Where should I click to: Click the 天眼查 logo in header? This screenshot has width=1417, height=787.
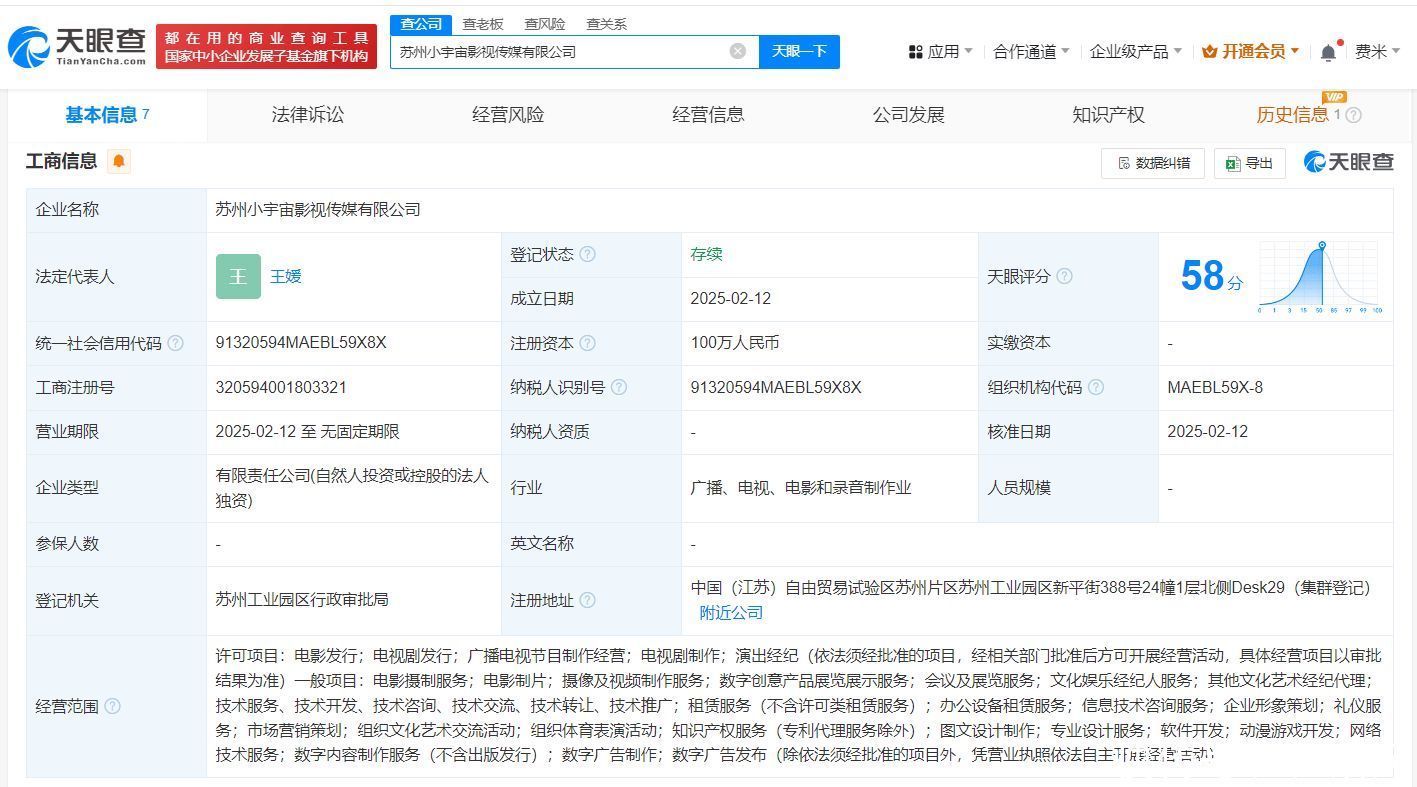pos(78,46)
